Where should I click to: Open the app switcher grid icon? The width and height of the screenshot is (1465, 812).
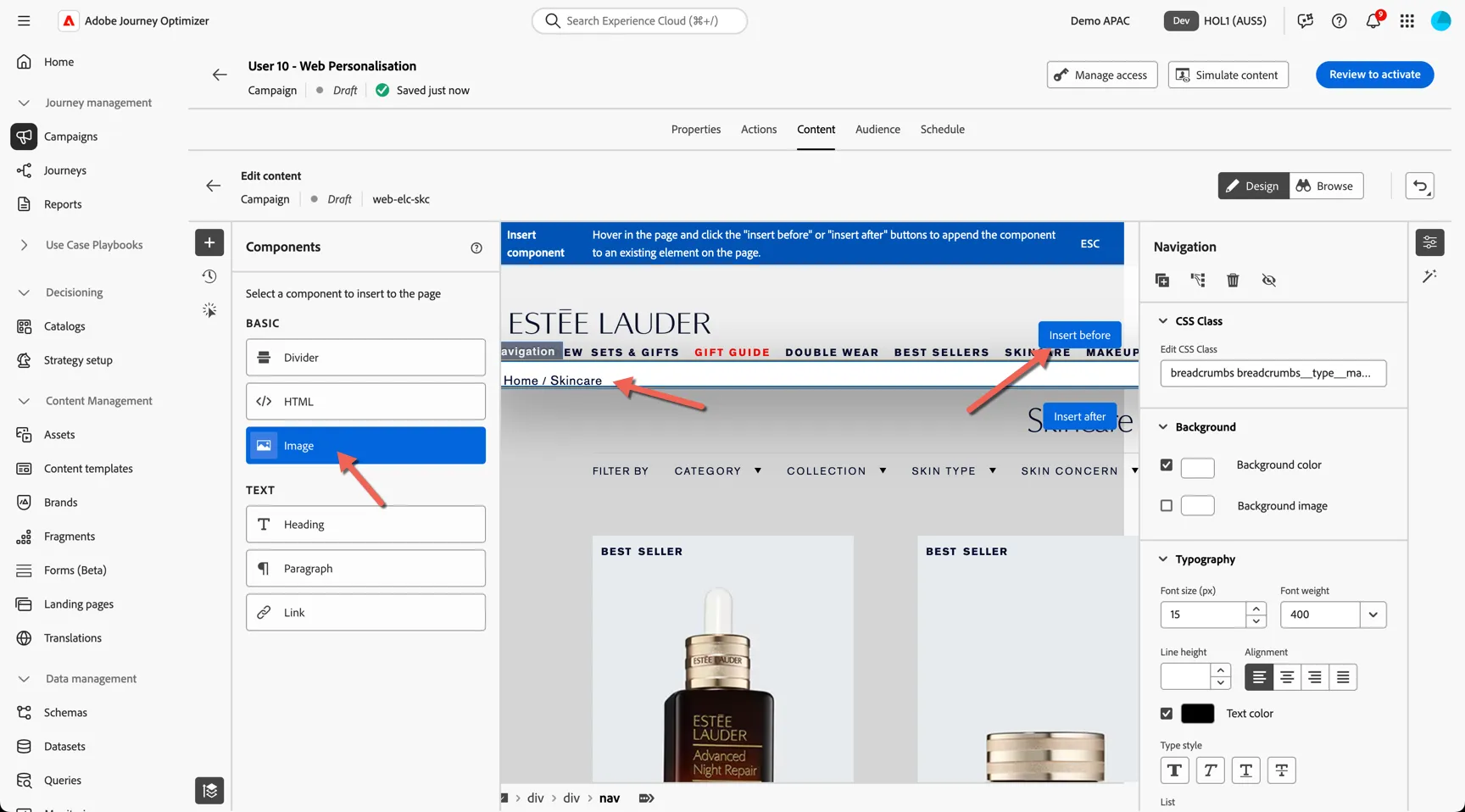pos(1407,20)
